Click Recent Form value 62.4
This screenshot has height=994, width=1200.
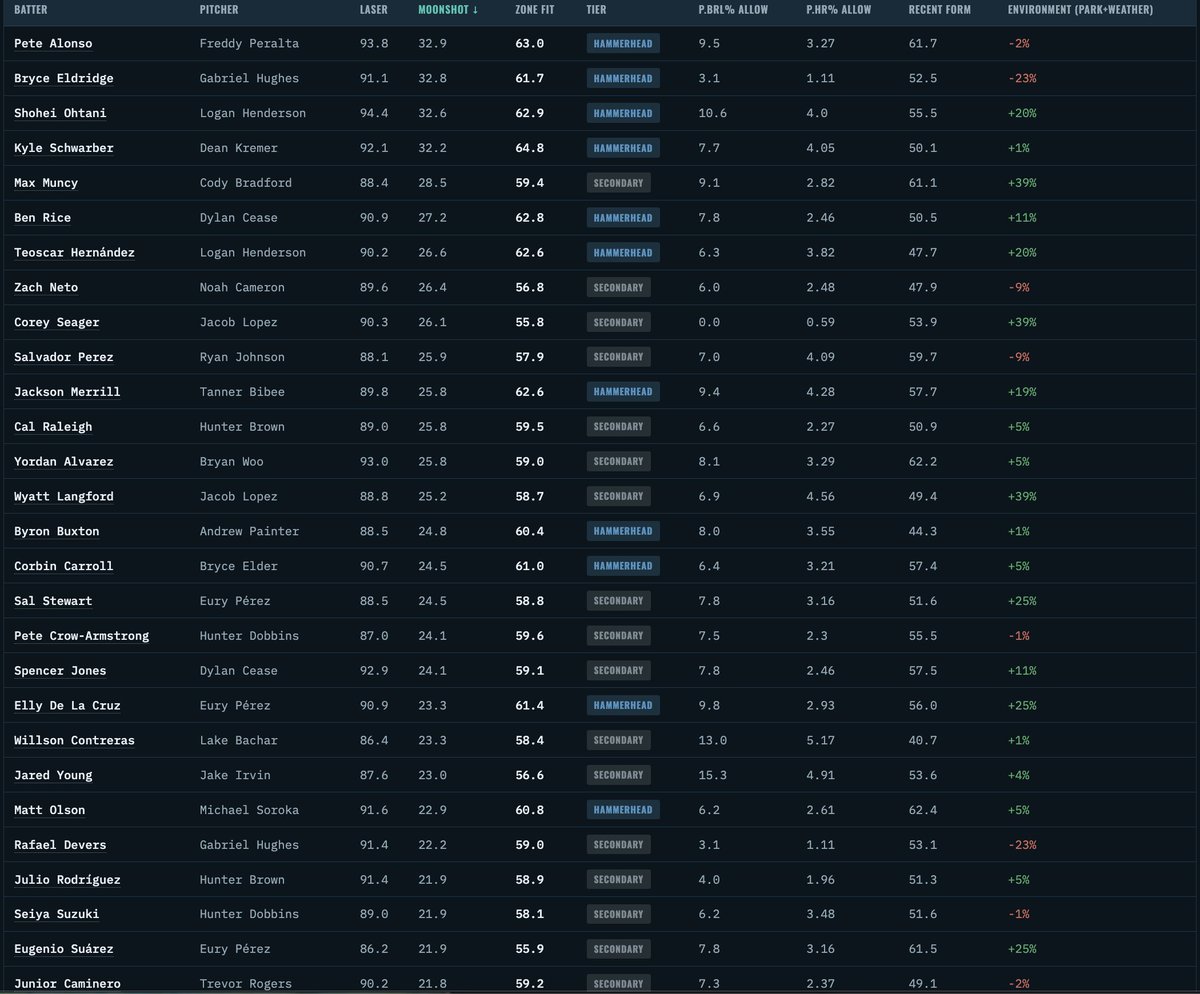[x=923, y=810]
